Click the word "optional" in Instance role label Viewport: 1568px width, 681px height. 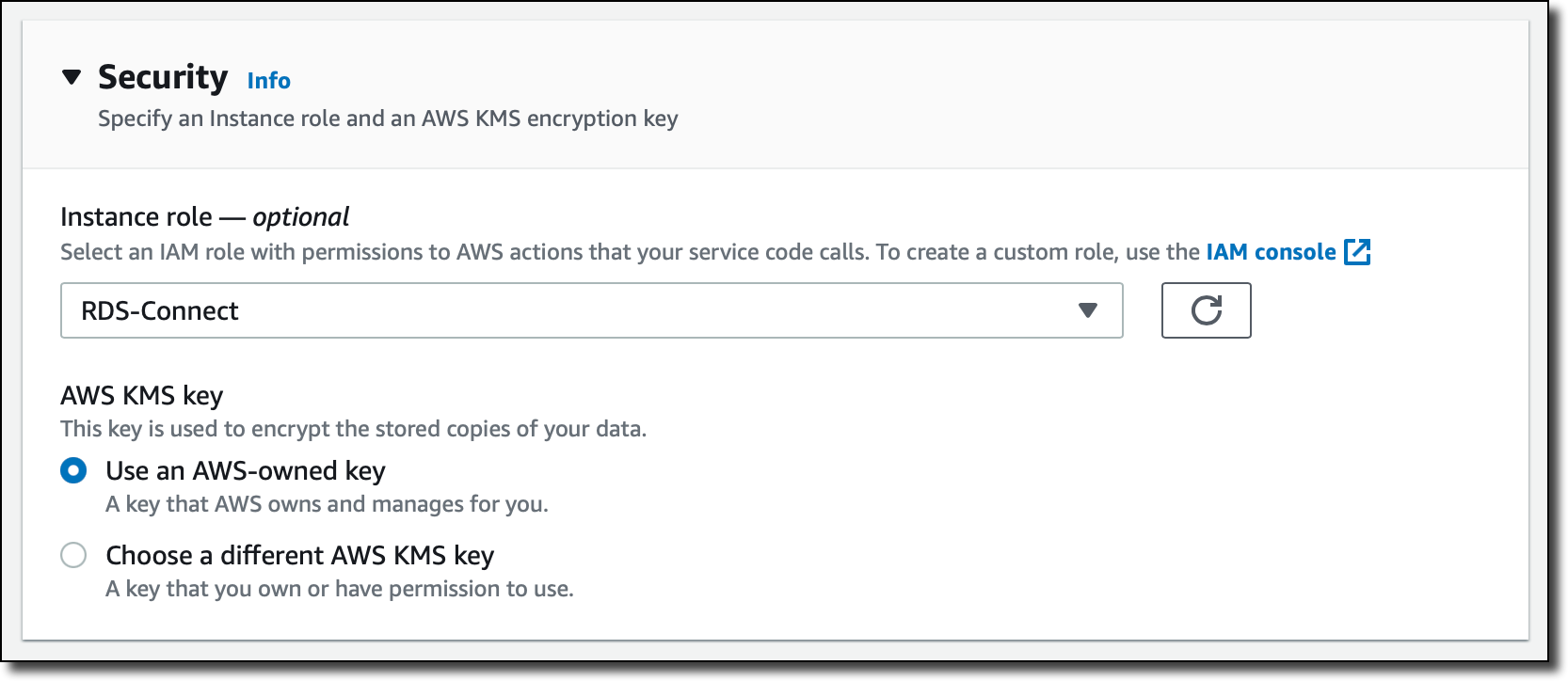(301, 217)
